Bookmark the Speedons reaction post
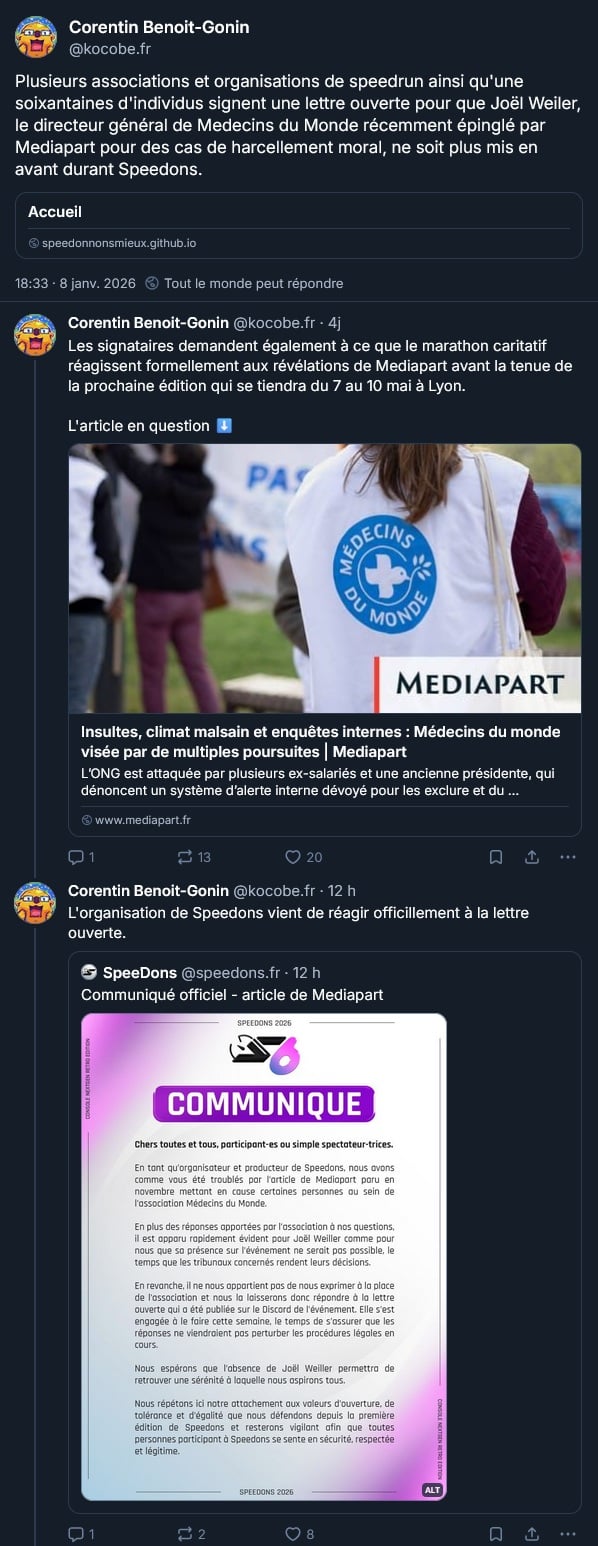This screenshot has width=598, height=1546. click(x=496, y=1534)
